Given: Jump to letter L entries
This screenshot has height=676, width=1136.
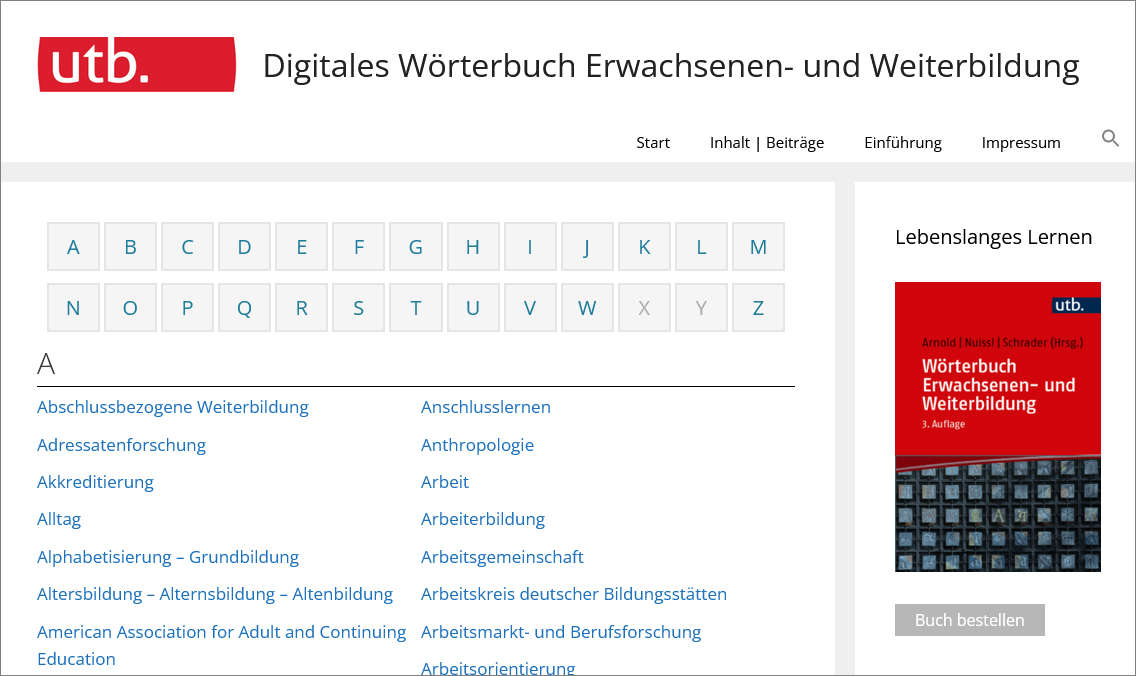Looking at the screenshot, I should point(701,247).
